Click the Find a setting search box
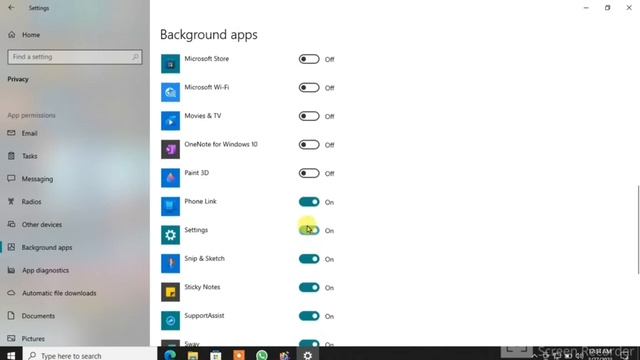The width and height of the screenshot is (640, 360). click(x=75, y=57)
